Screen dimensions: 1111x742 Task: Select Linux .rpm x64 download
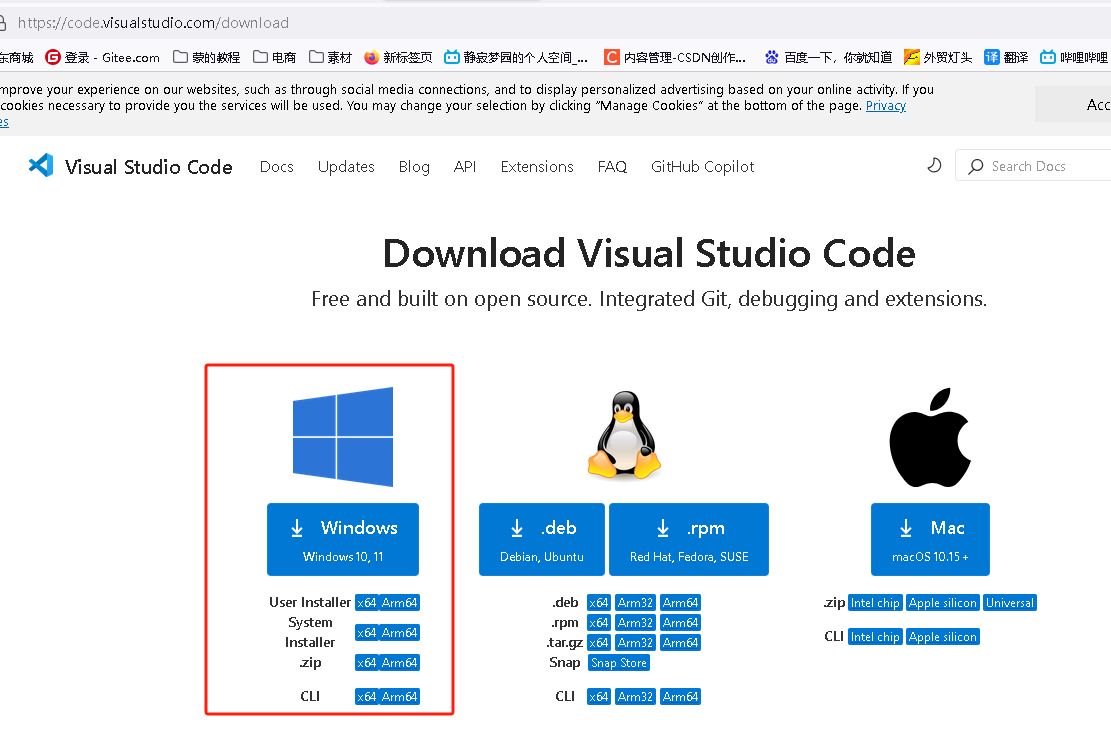[599, 622]
